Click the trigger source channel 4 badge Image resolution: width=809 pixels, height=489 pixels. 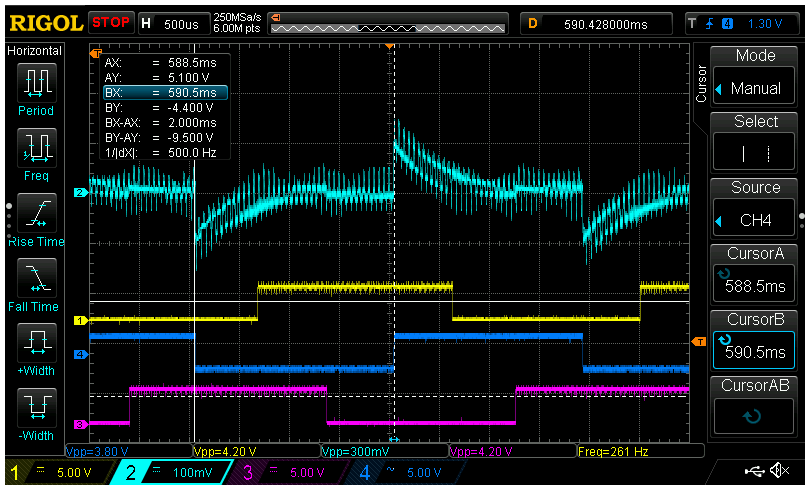[x=727, y=24]
